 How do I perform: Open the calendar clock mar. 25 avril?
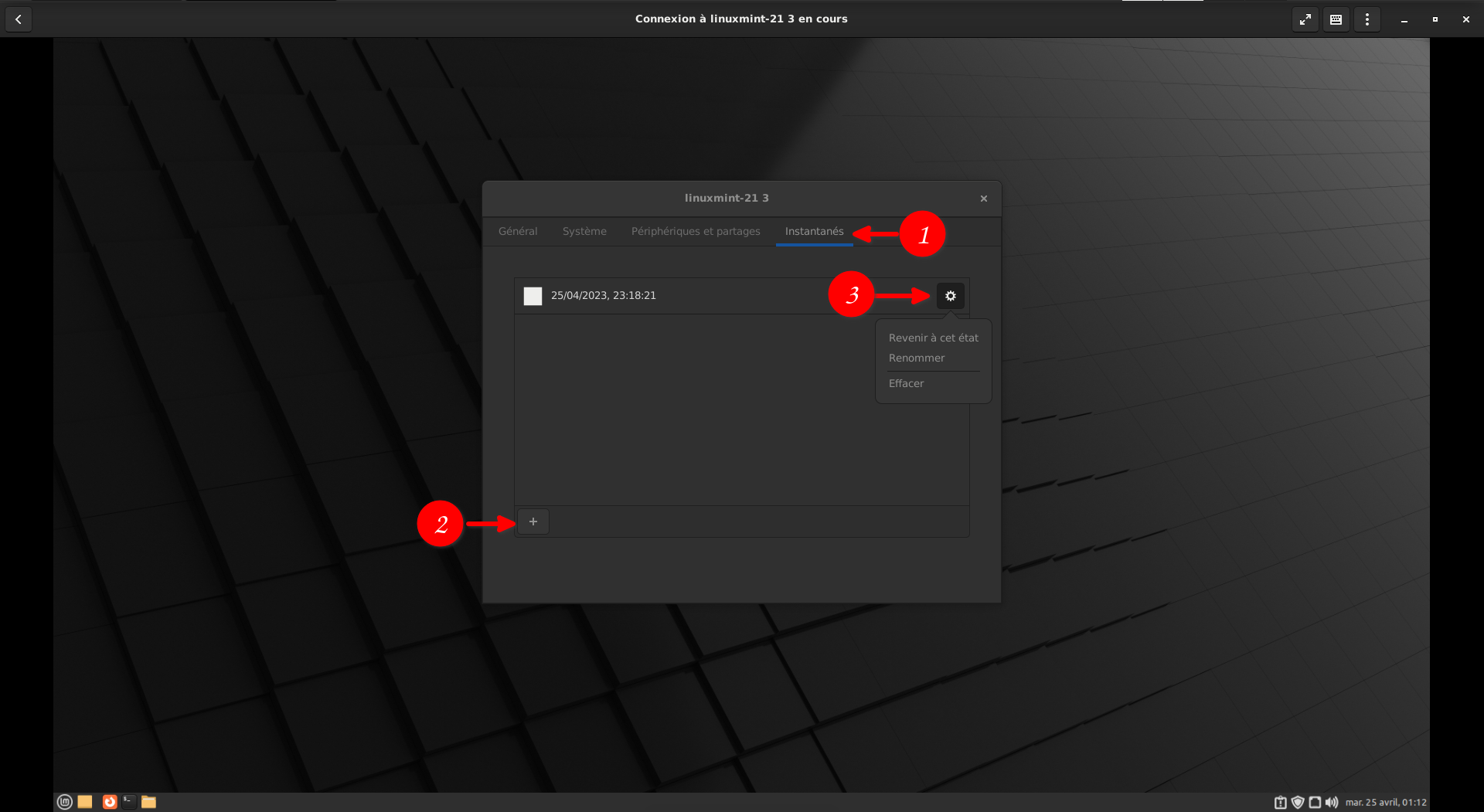(x=1386, y=803)
